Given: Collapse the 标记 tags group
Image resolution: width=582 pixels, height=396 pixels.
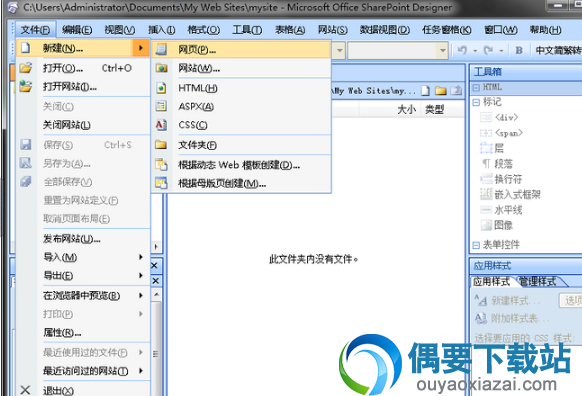Looking at the screenshot, I should [476, 102].
